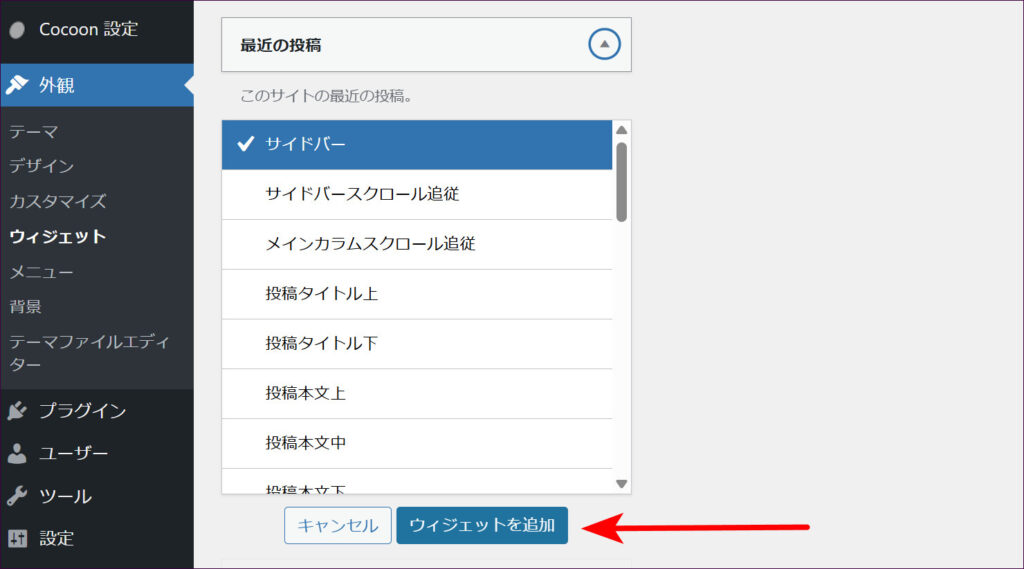Open the テーマ submenu item
Screen dimensions: 1024x569
(34, 131)
